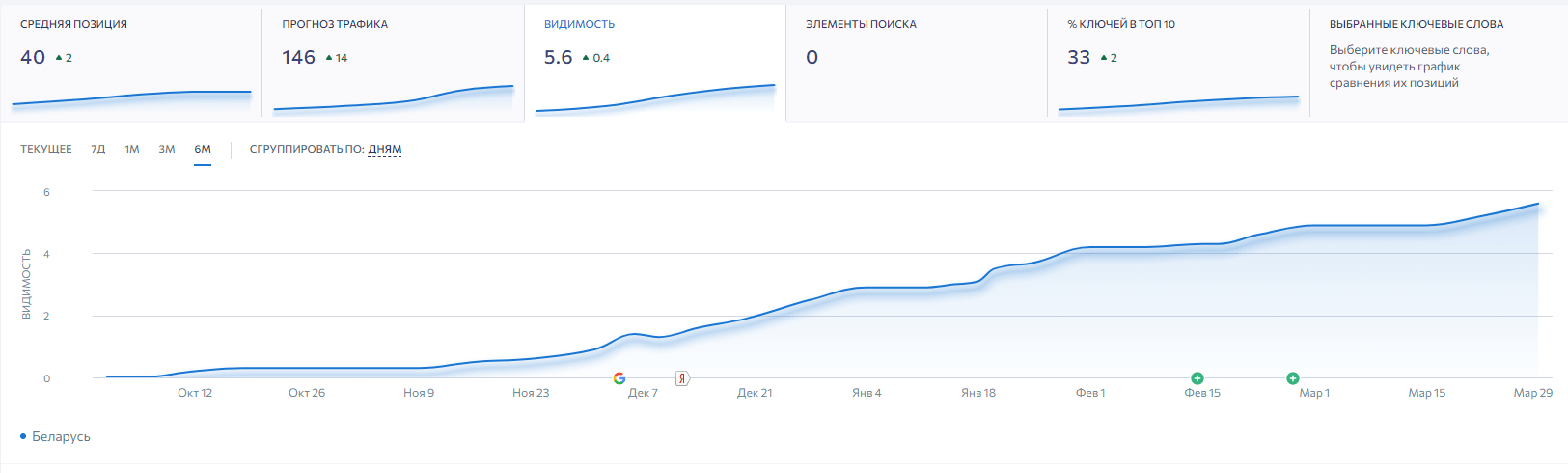The image size is (1568, 473).
Task: Click the Дек 21 axis label
Action: (755, 393)
